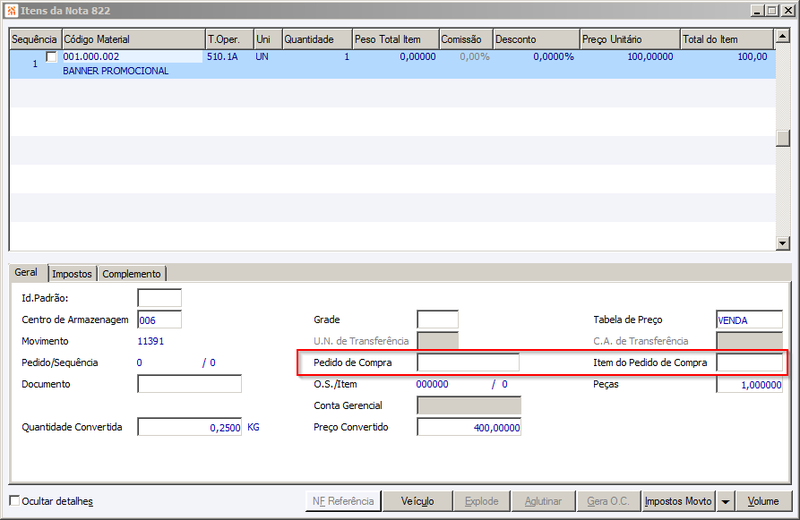Click the C.A. de Transferência field
This screenshot has width=800, height=520.
pos(749,341)
